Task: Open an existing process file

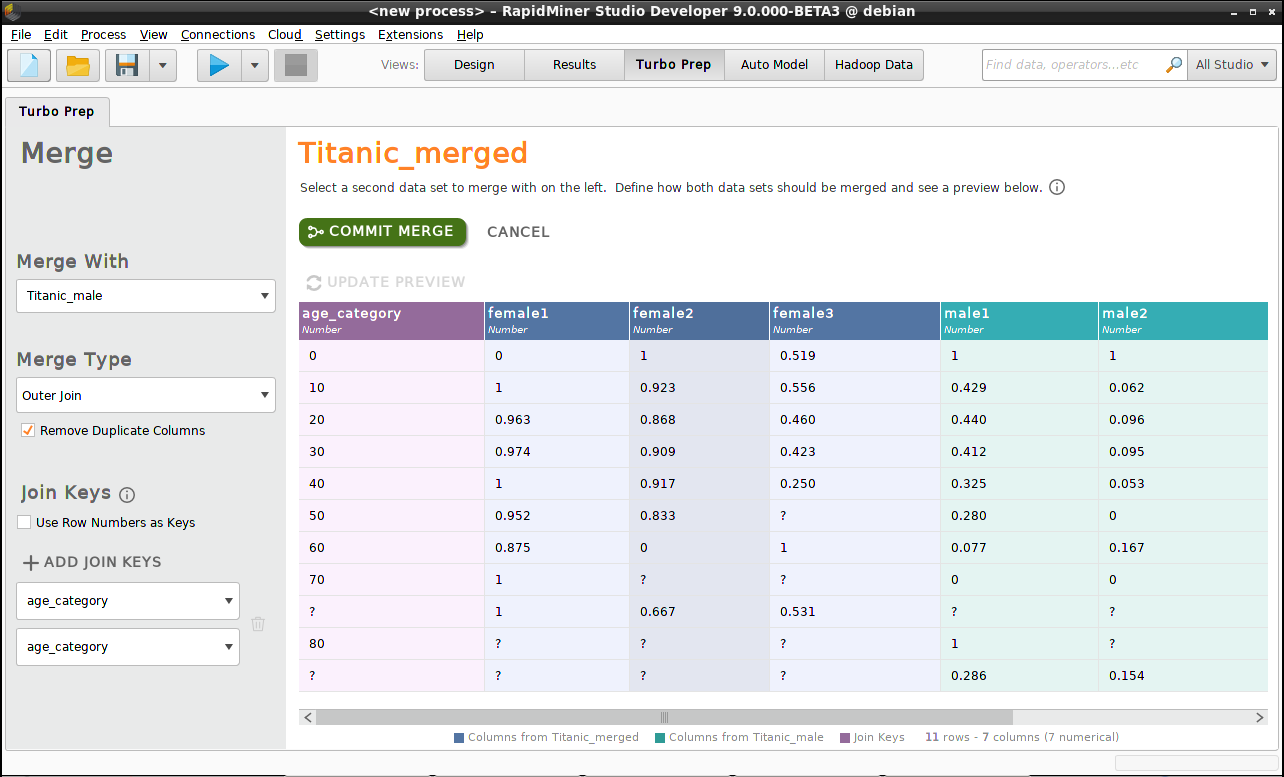Action: tap(76, 64)
